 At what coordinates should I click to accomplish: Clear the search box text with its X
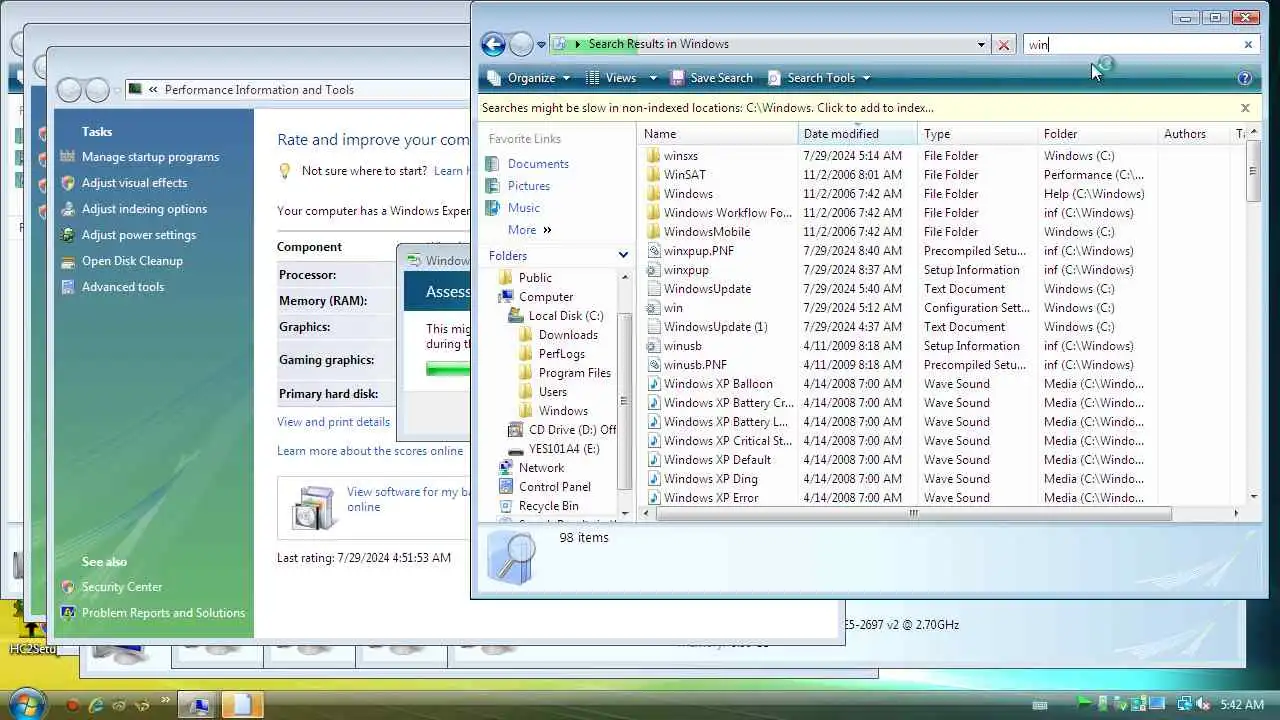pos(1248,45)
